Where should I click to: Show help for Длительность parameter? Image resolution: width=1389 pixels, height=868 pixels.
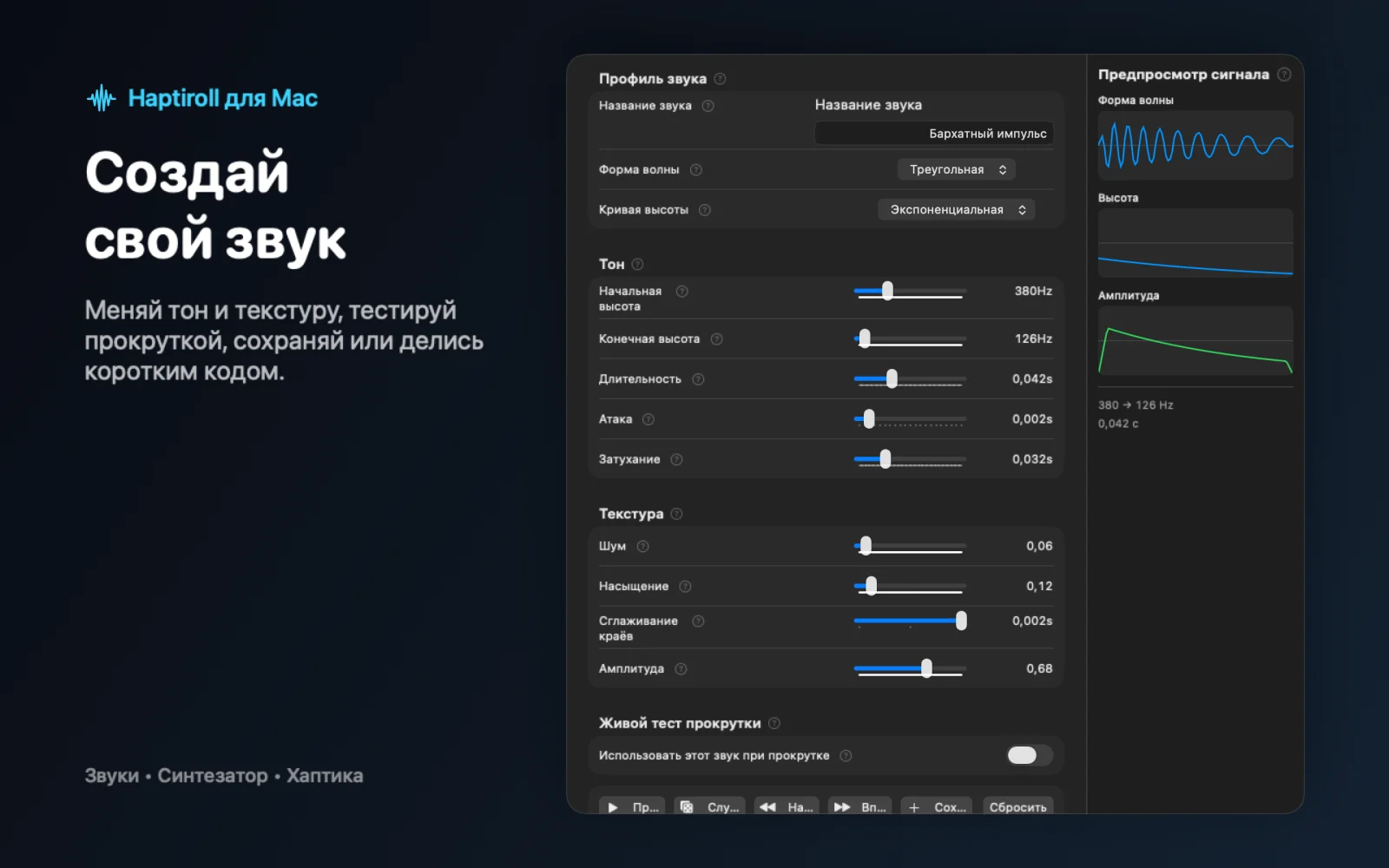[x=698, y=379]
